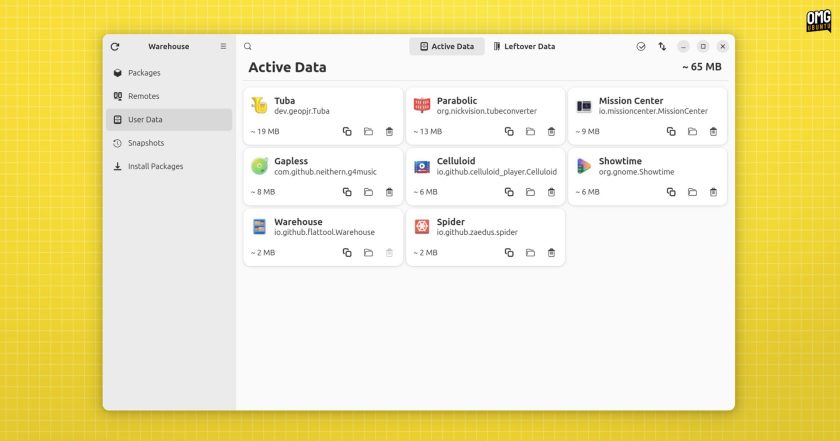The height and width of the screenshot is (441, 840).
Task: Open Mission Center data folder
Action: coord(692,131)
